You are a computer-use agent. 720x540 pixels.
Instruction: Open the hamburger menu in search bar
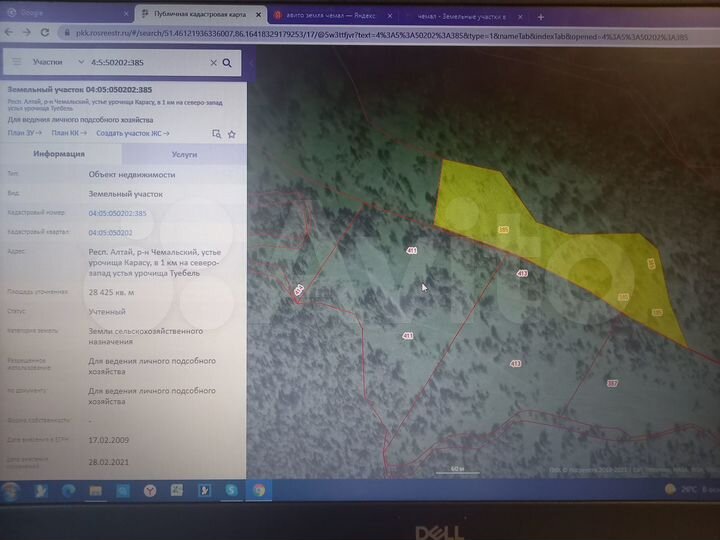point(16,62)
